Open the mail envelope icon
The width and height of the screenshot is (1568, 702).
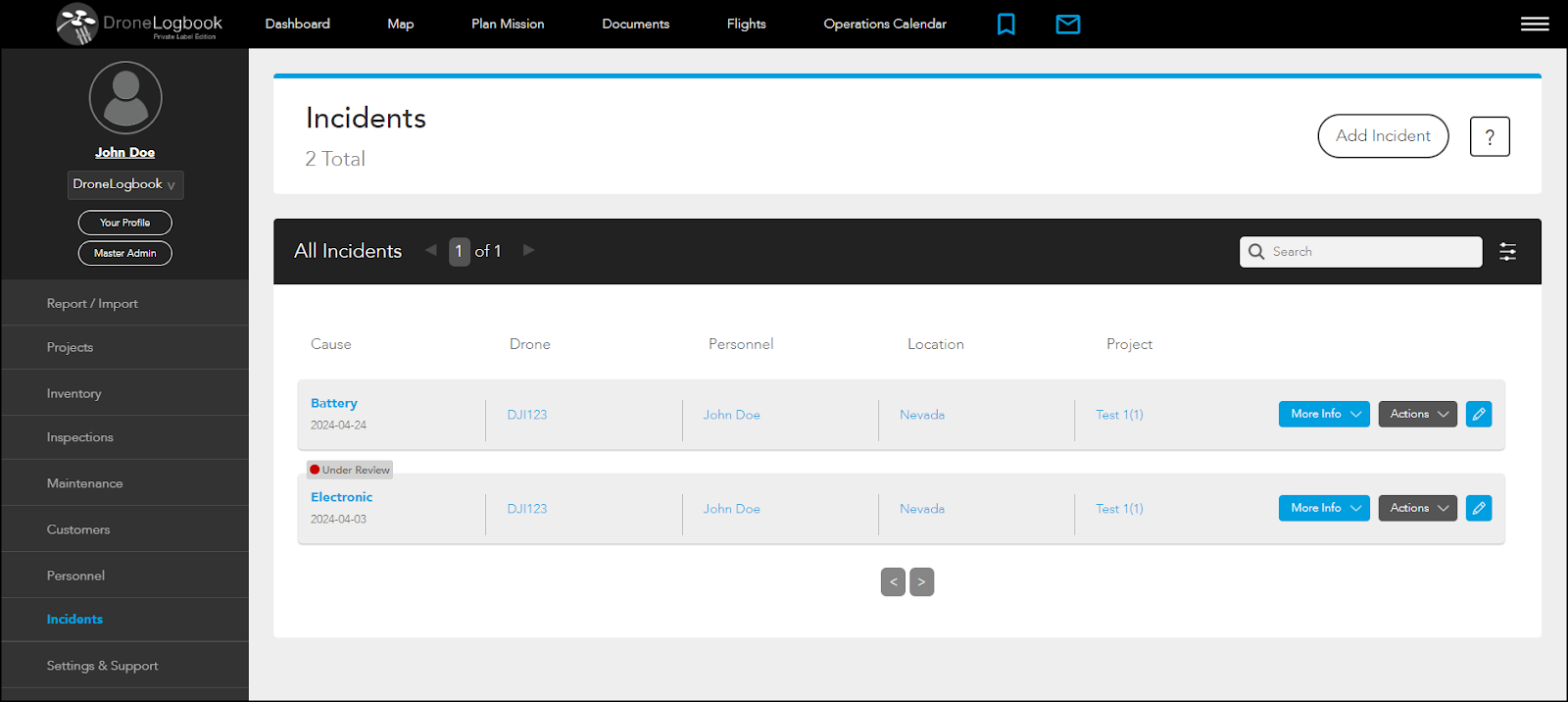pos(1068,24)
